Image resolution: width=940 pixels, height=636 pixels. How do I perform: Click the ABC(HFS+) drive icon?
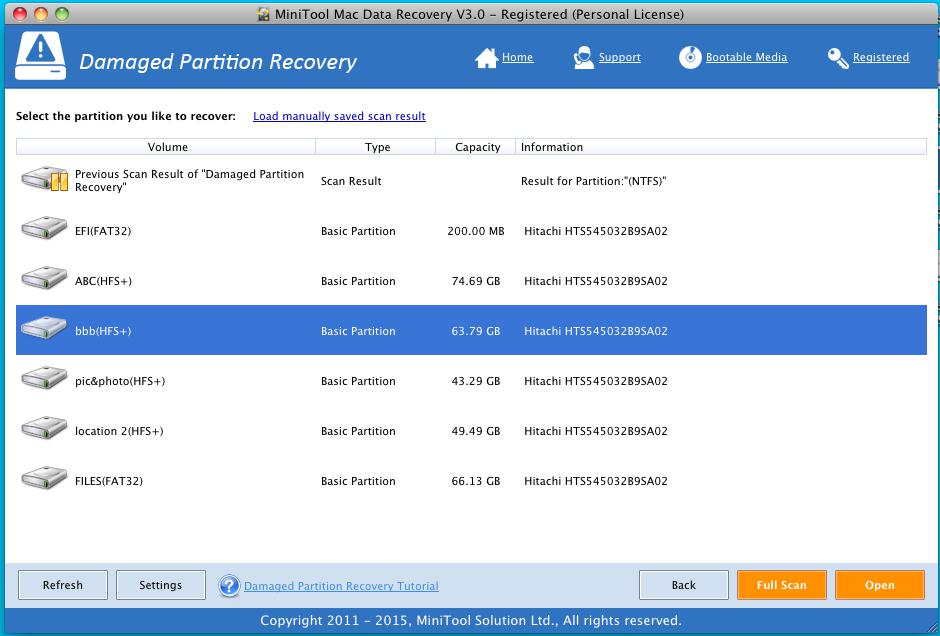[44, 279]
